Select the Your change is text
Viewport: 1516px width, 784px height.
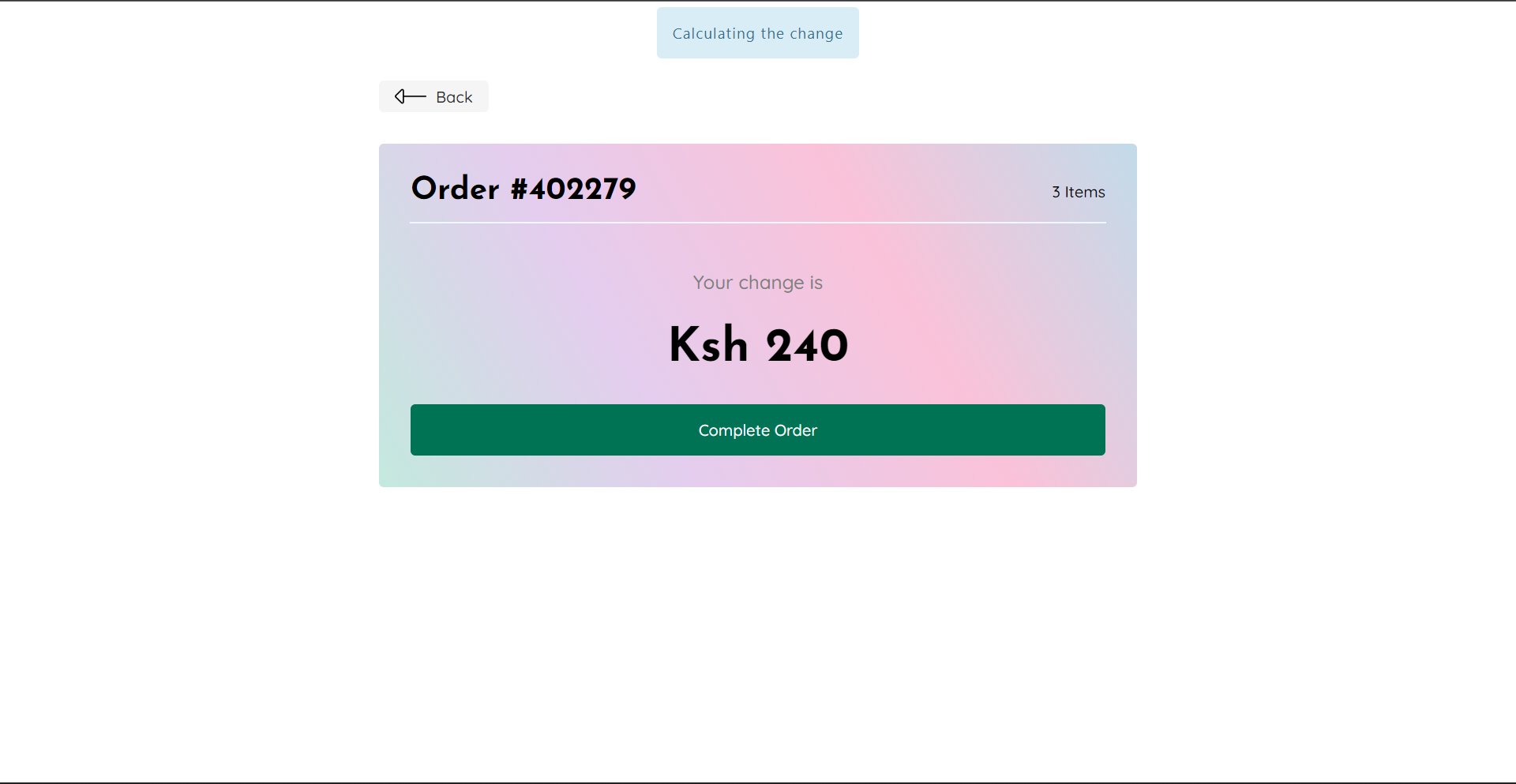pyautogui.click(x=757, y=282)
